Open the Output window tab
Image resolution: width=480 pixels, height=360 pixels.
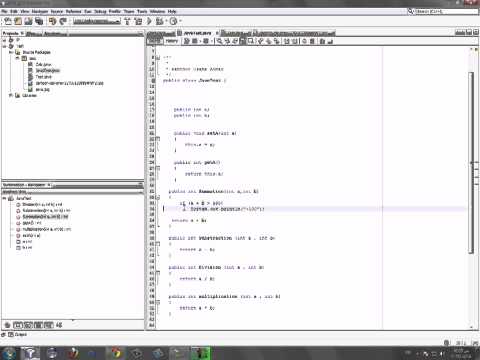point(18,334)
